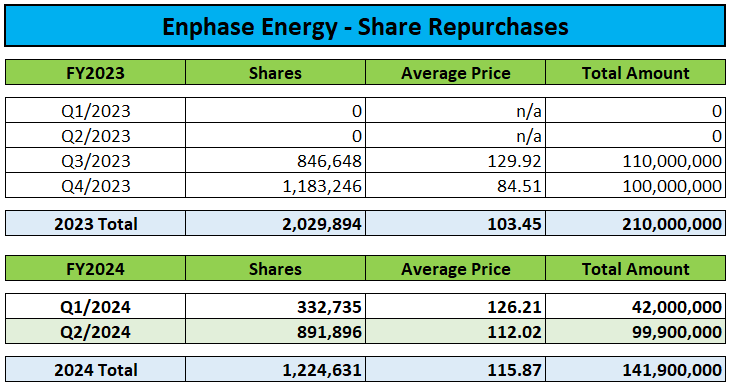This screenshot has height=387, width=732.
Task: Select the FY2024 header cell
Action: pyautogui.click(x=95, y=268)
